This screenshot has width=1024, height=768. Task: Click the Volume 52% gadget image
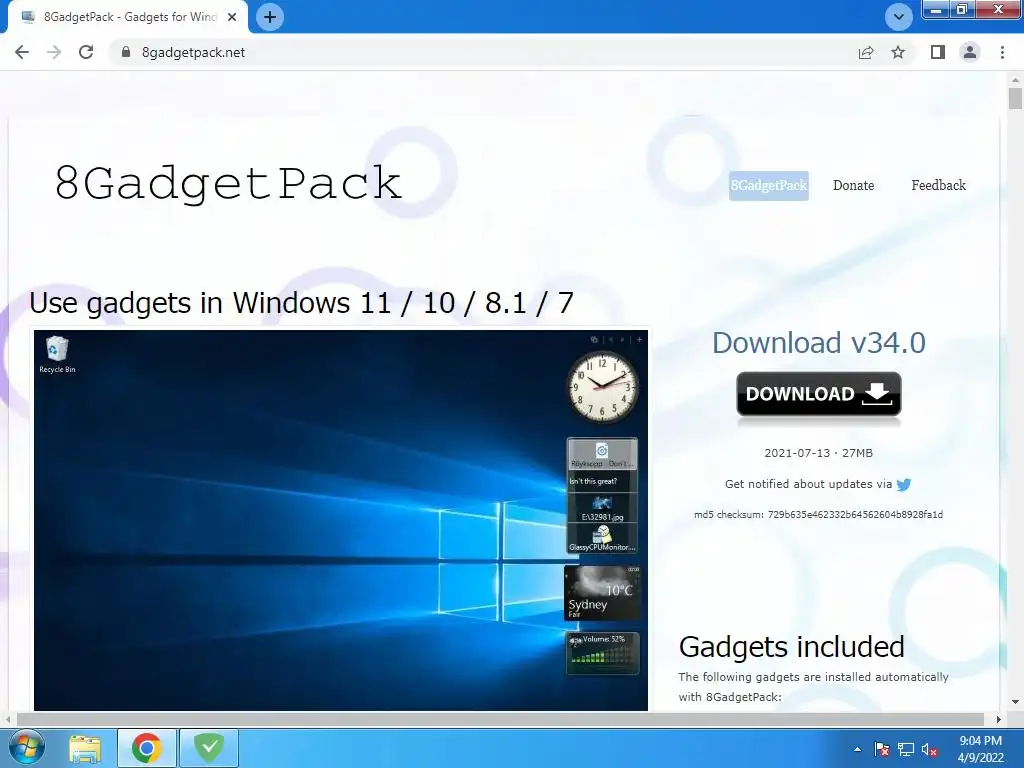[x=602, y=653]
